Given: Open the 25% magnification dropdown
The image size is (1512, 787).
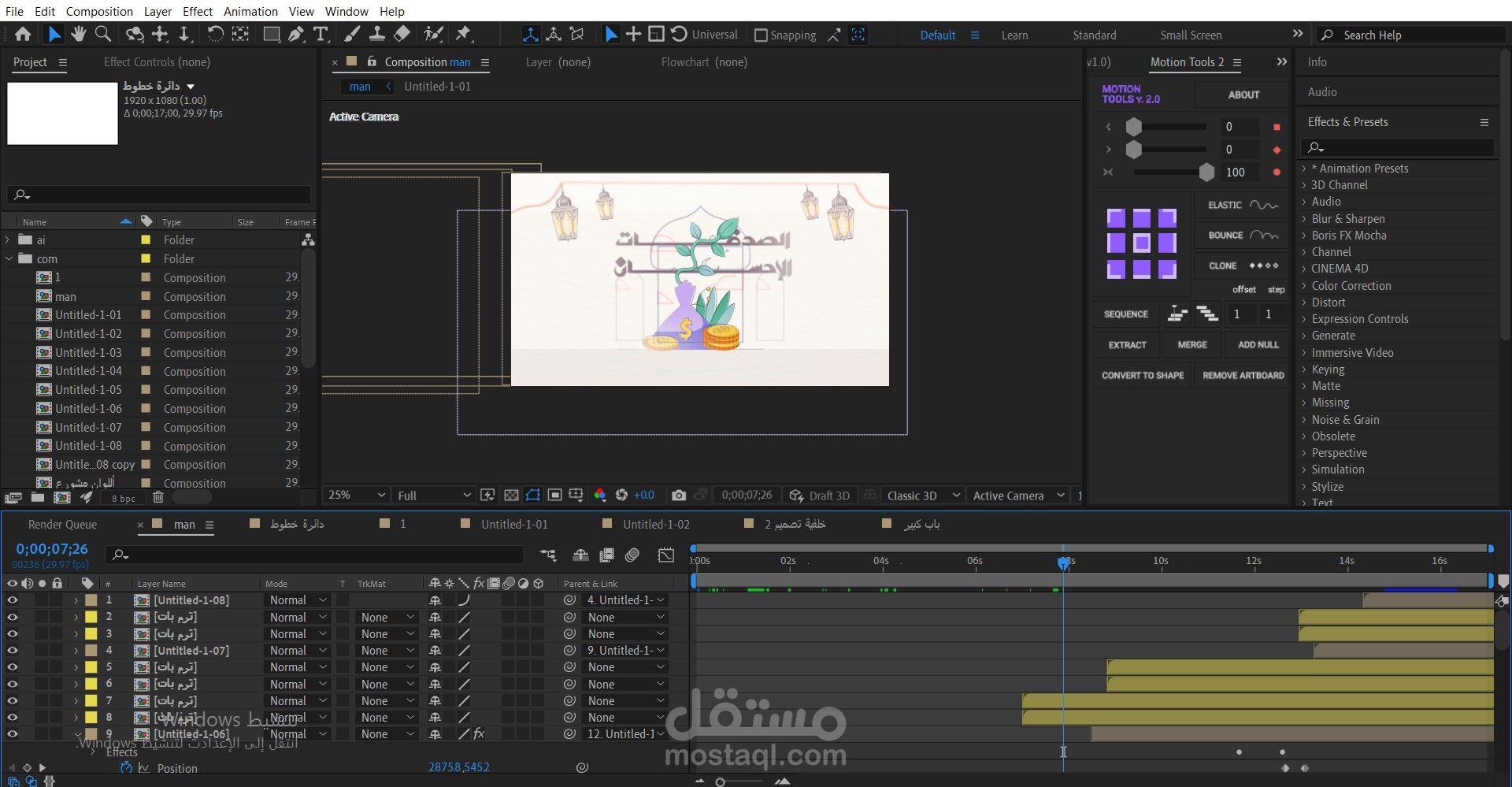Looking at the screenshot, I should coord(357,496).
